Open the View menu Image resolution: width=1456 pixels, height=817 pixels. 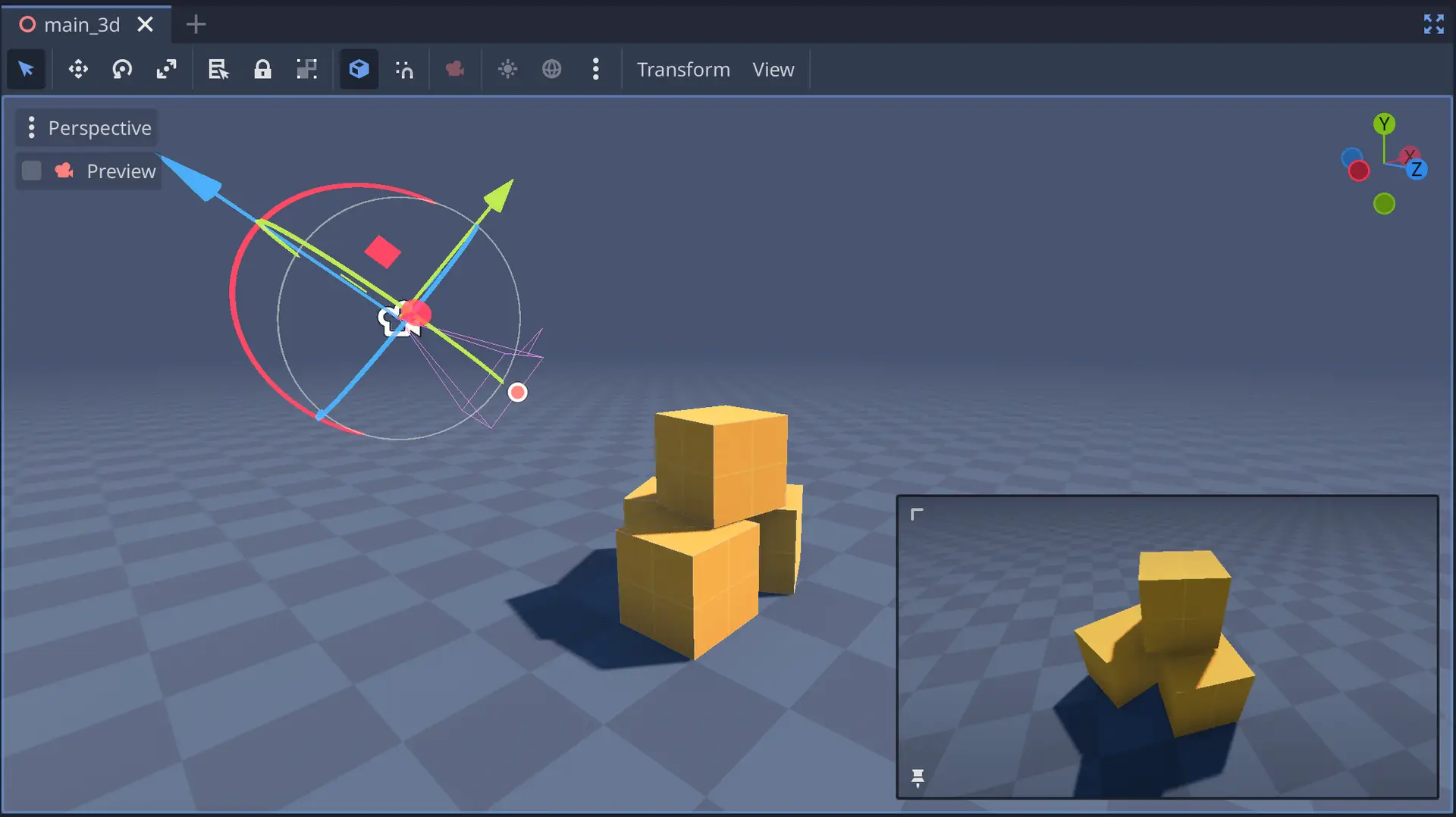773,69
